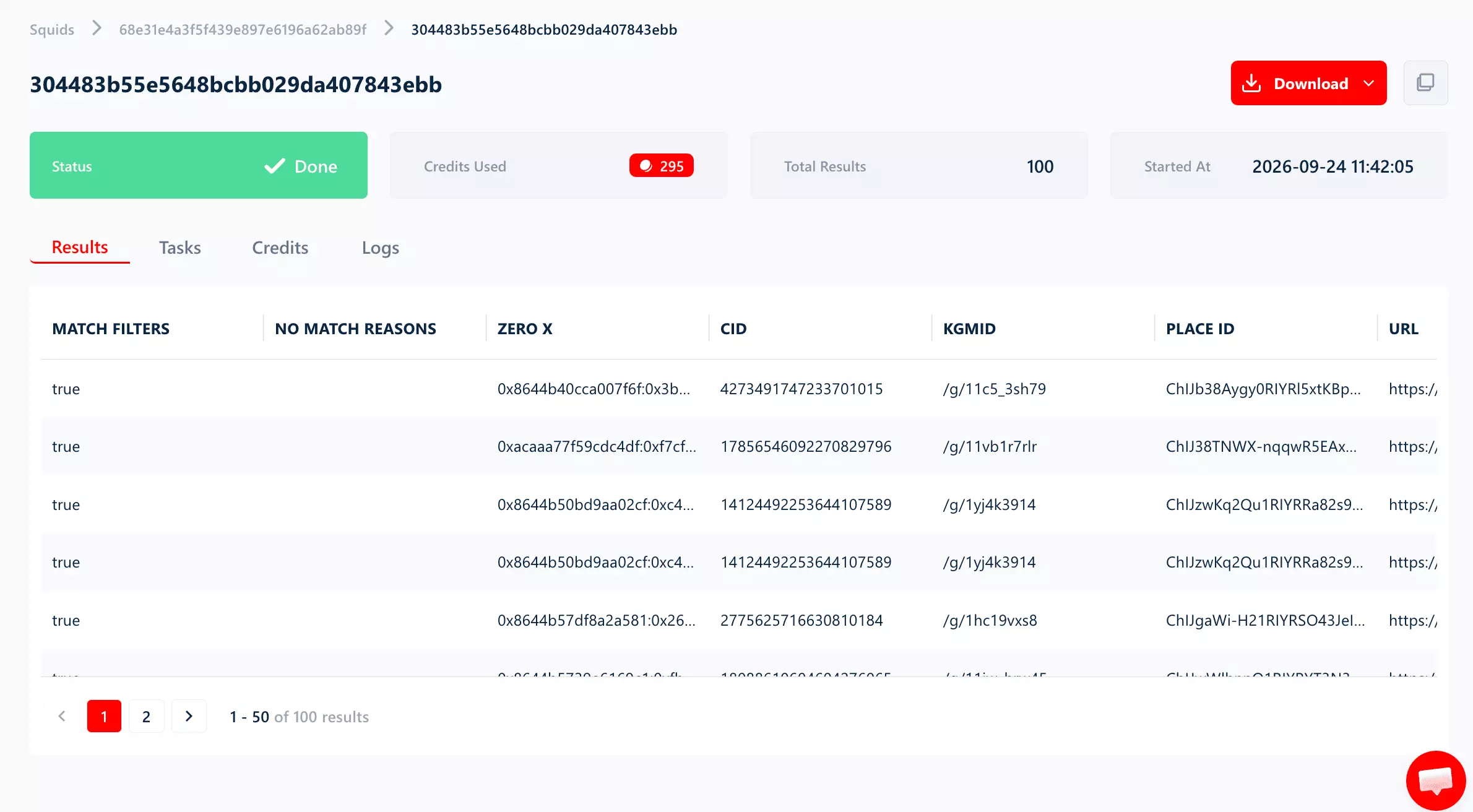Click Zero X cell 0x8644b40cca007f6f:0x3b...
This screenshot has height=812, width=1473.
(x=594, y=389)
